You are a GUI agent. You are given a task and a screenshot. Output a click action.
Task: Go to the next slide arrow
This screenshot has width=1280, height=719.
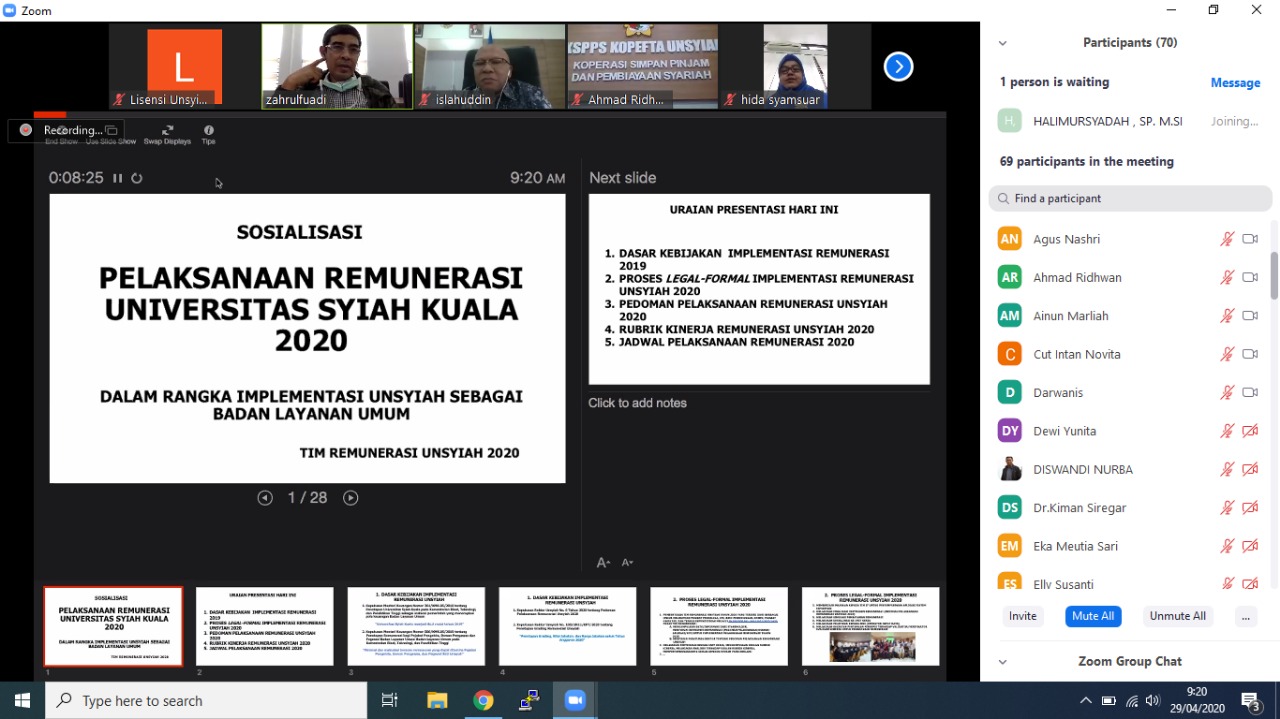coord(350,498)
